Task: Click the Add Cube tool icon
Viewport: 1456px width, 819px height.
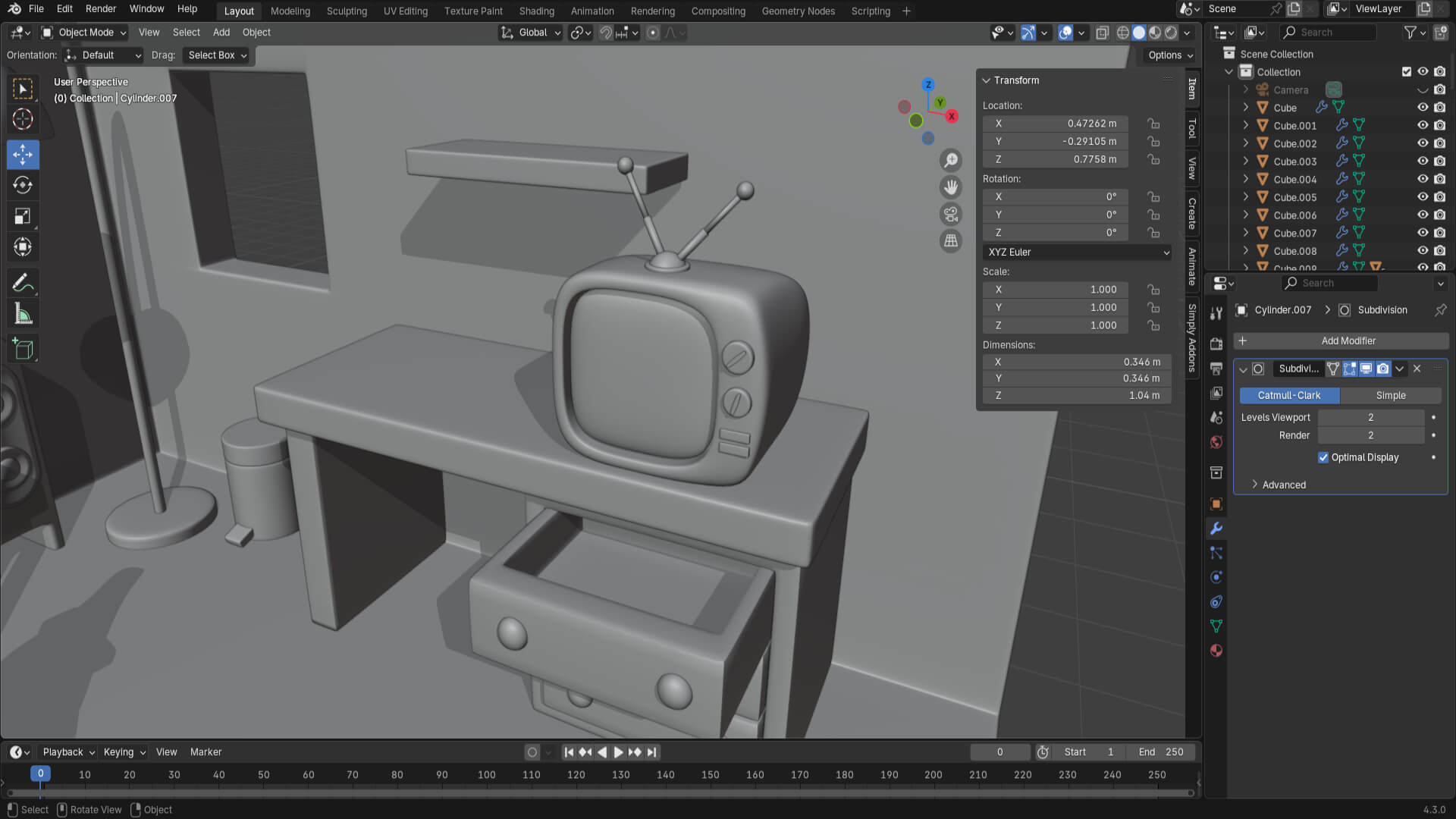Action: tap(23, 349)
